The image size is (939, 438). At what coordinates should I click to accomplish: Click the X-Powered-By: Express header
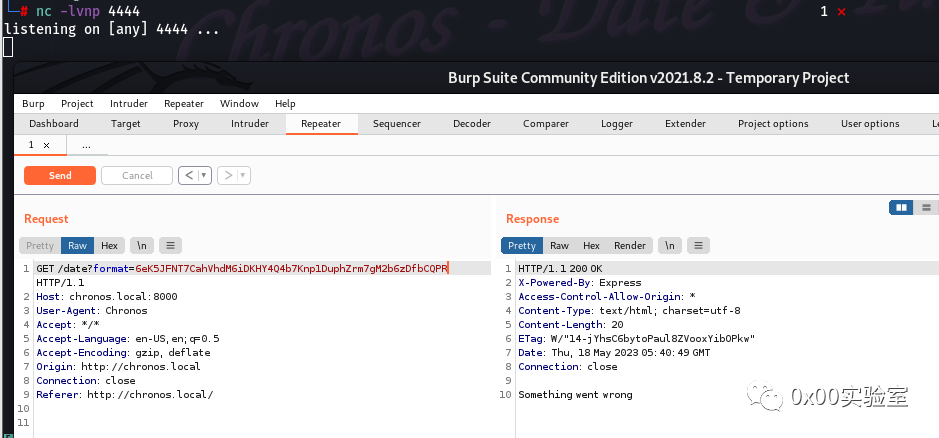[580, 283]
